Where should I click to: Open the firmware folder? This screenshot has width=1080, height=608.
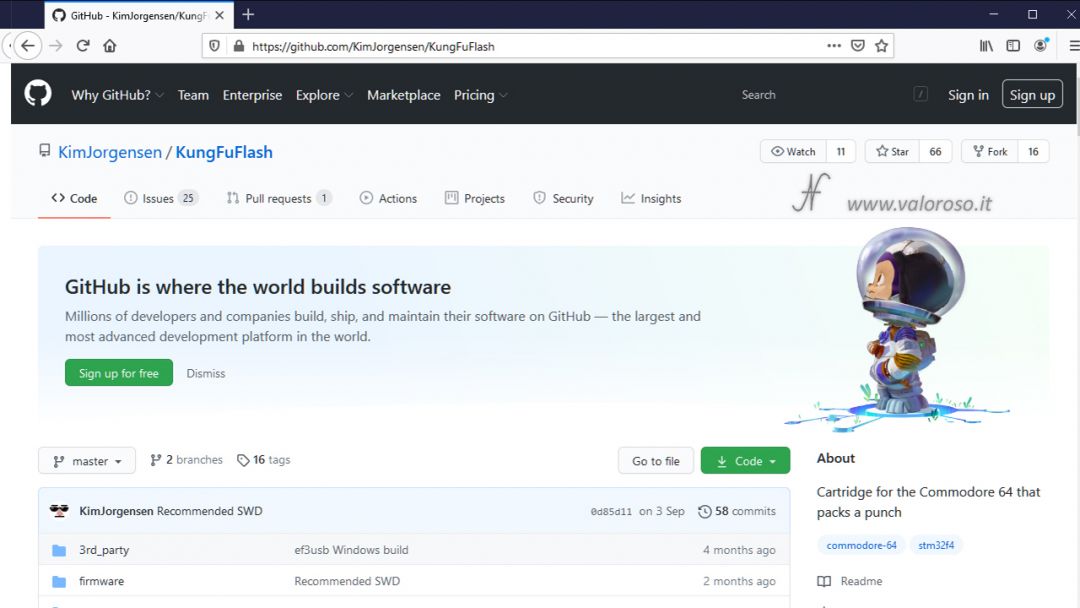[101, 581]
